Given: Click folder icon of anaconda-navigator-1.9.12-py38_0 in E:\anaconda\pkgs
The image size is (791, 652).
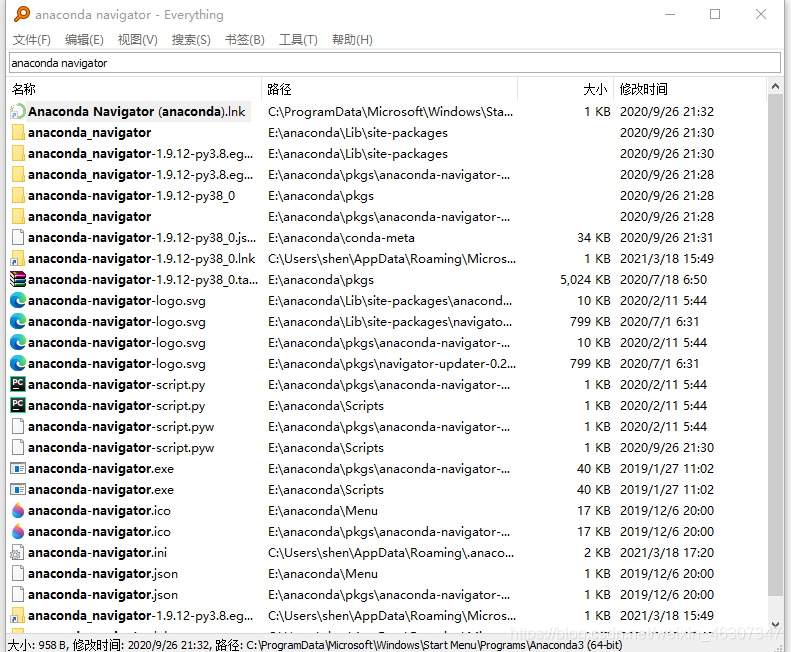Looking at the screenshot, I should [18, 196].
